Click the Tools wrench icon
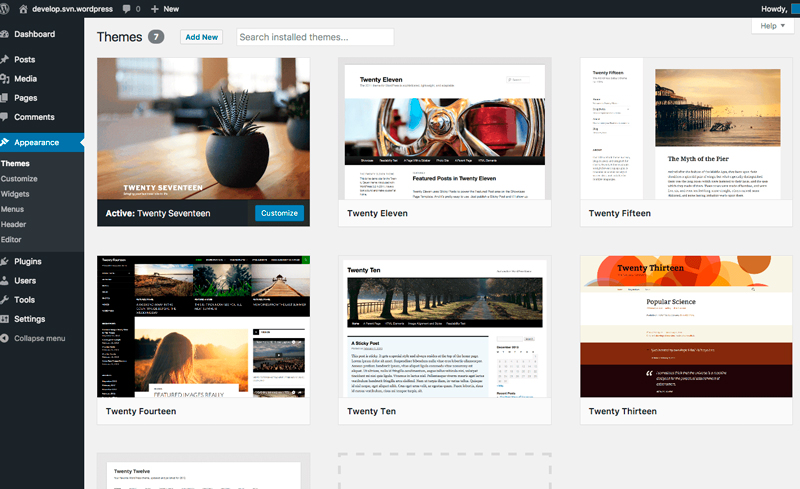This screenshot has height=489, width=800. 6,300
